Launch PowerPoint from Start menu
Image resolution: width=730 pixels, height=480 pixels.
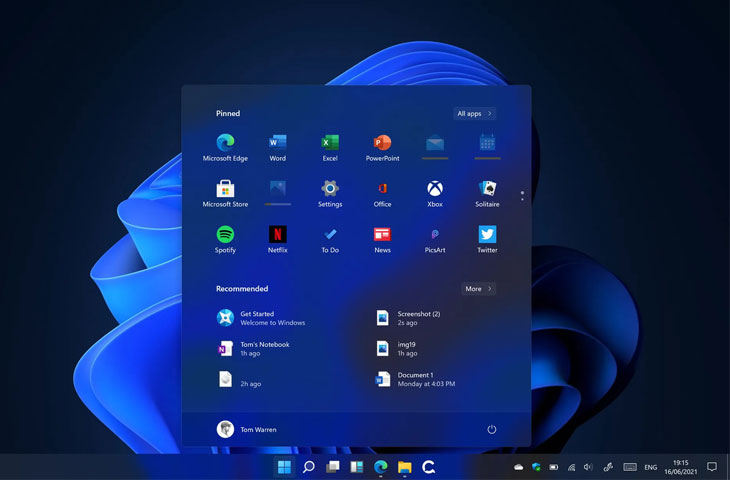tap(382, 143)
